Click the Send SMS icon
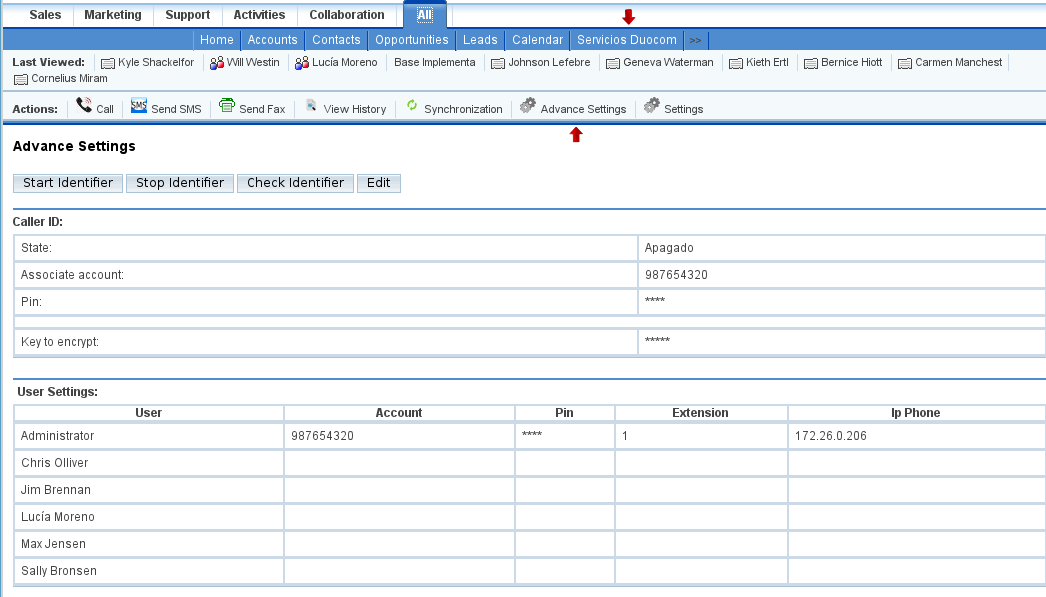This screenshot has height=597, width=1046. click(x=139, y=106)
